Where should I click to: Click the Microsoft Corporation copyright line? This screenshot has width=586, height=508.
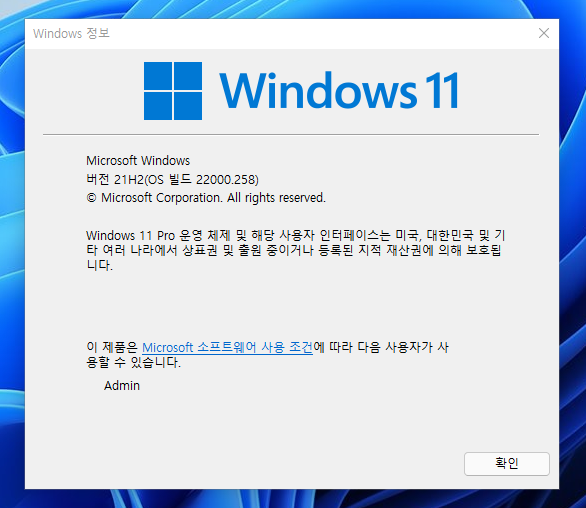(206, 197)
